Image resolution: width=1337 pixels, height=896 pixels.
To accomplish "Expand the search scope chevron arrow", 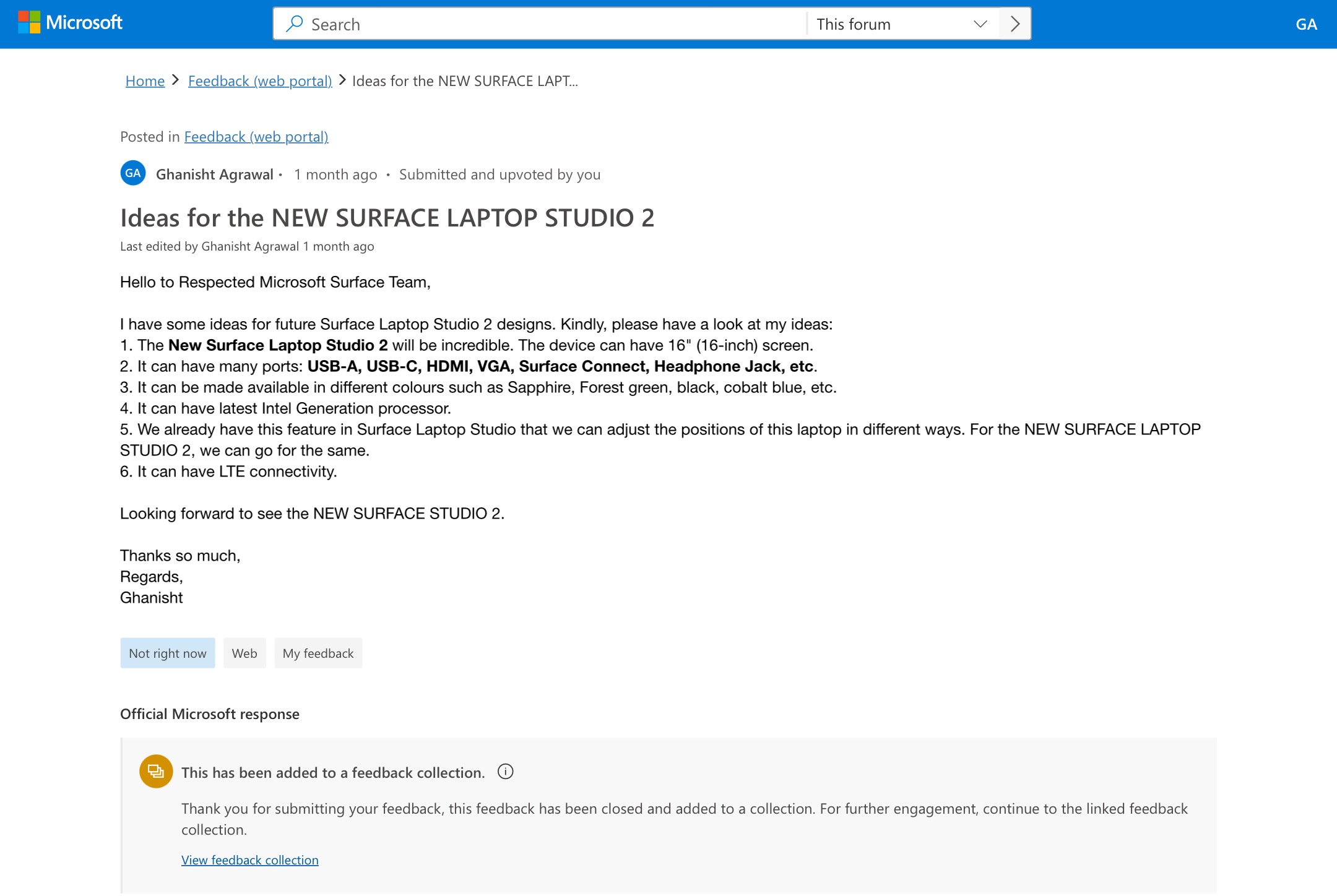I will pyautogui.click(x=980, y=24).
